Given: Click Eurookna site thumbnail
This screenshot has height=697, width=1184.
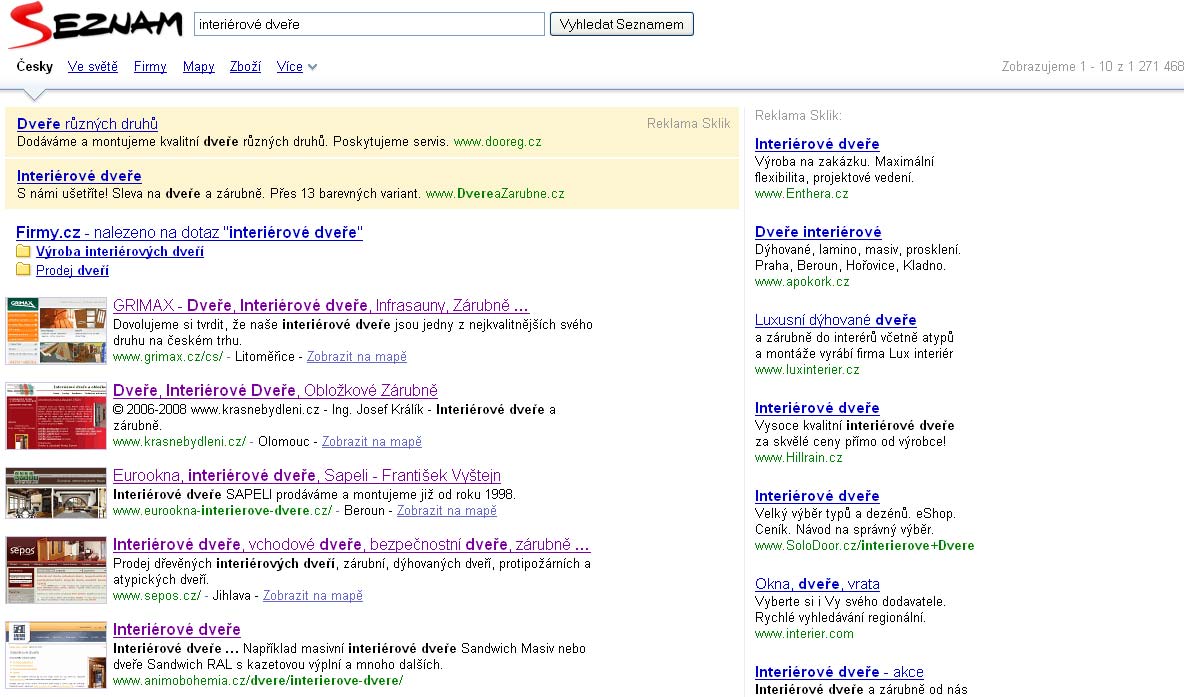Looking at the screenshot, I should [x=56, y=493].
